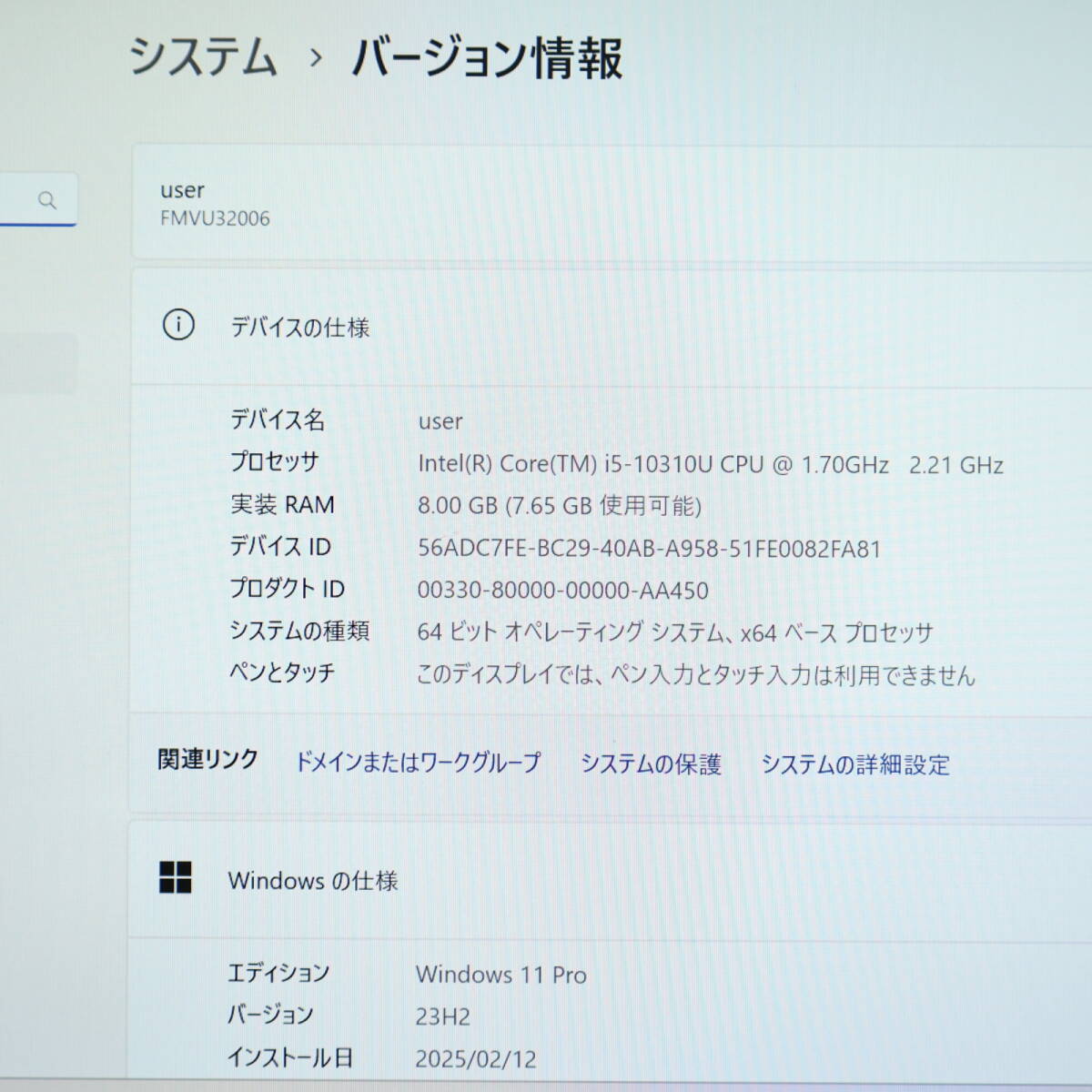
Task: Open the システムの詳細設定 link
Action: coord(854,765)
